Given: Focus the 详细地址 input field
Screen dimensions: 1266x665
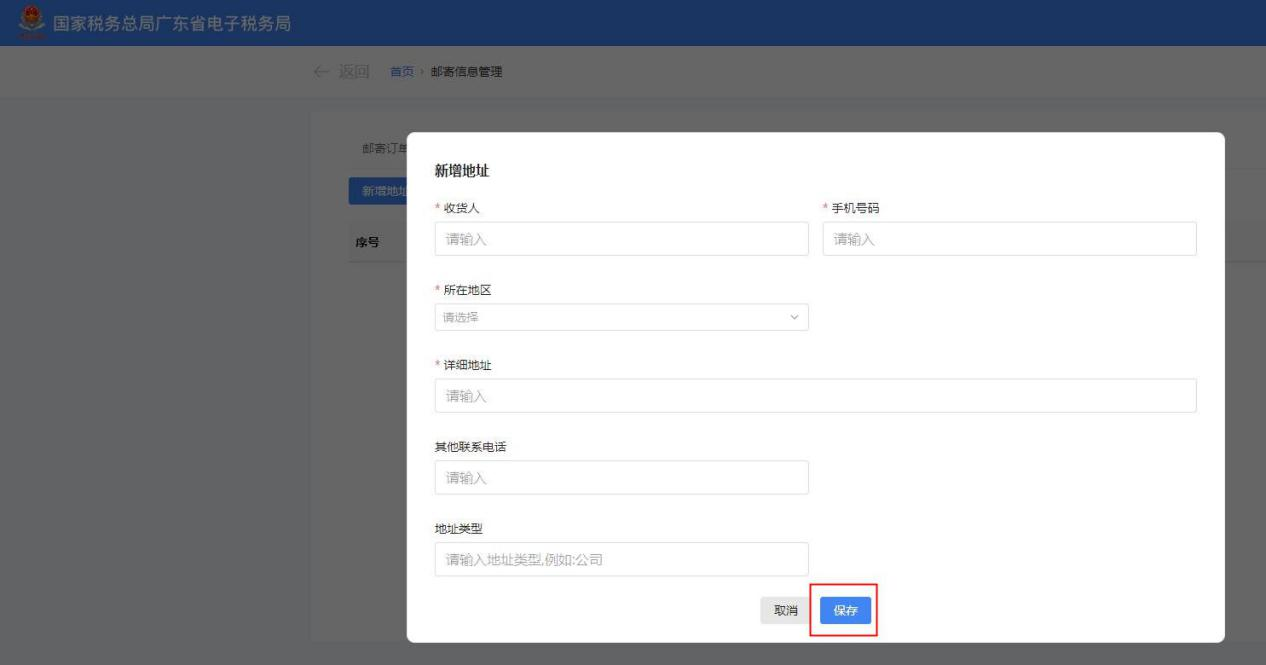Looking at the screenshot, I should (x=815, y=396).
